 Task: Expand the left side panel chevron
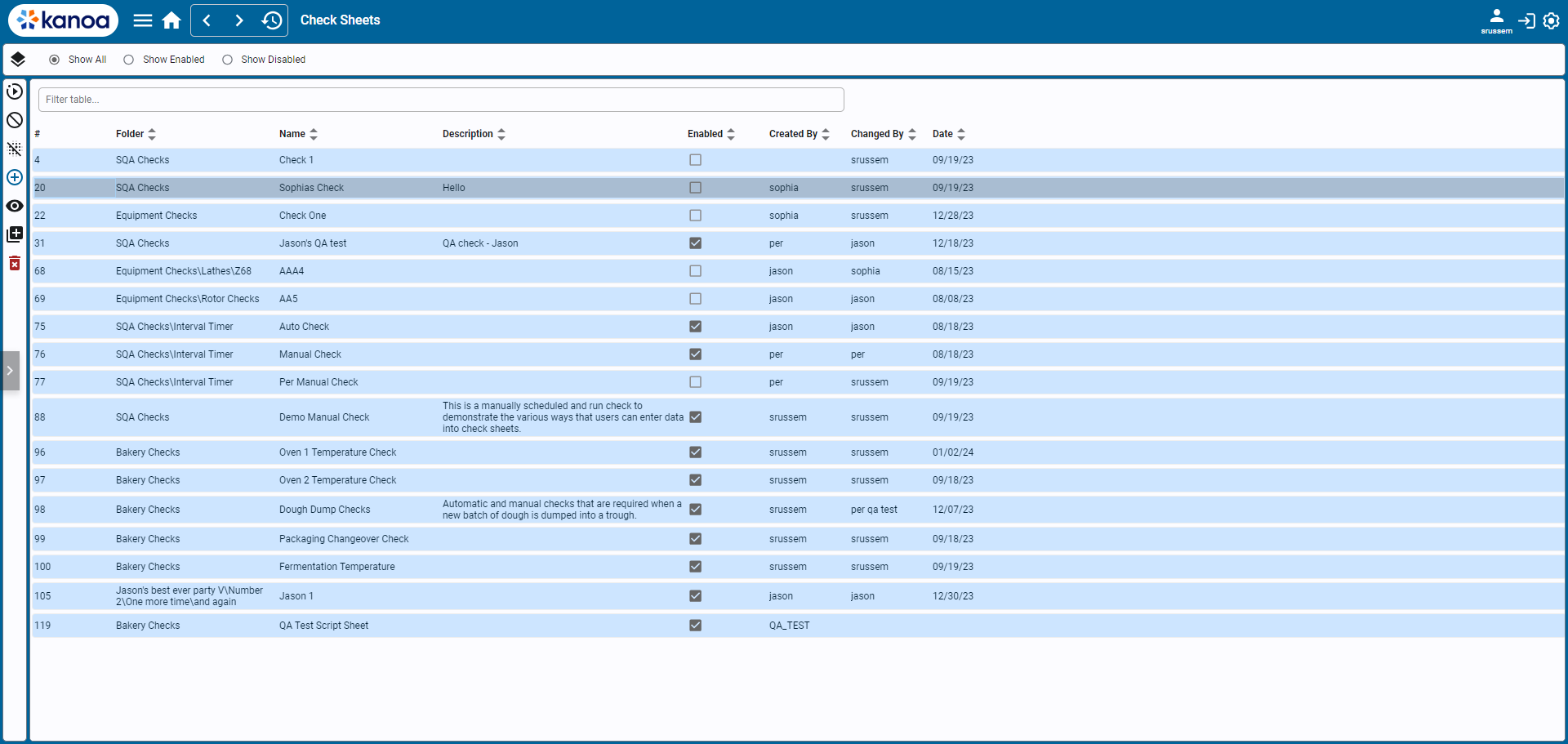(10, 371)
